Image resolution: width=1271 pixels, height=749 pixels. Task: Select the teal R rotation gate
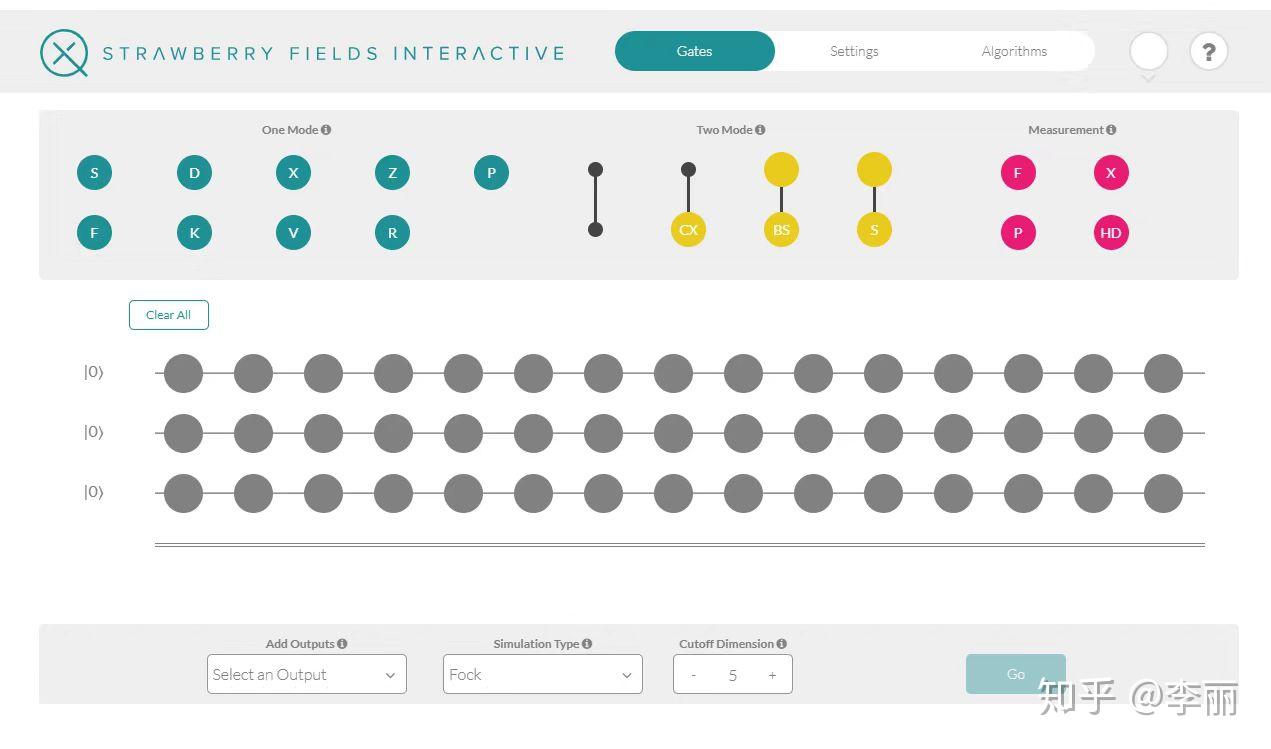point(392,232)
